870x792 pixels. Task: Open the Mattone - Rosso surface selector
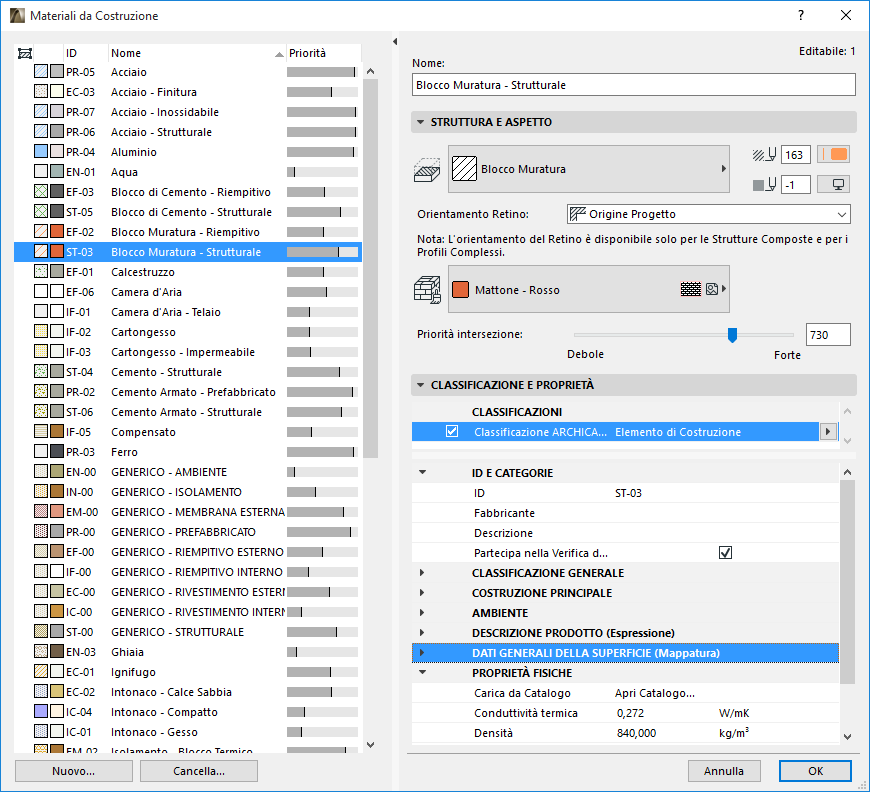[589, 289]
